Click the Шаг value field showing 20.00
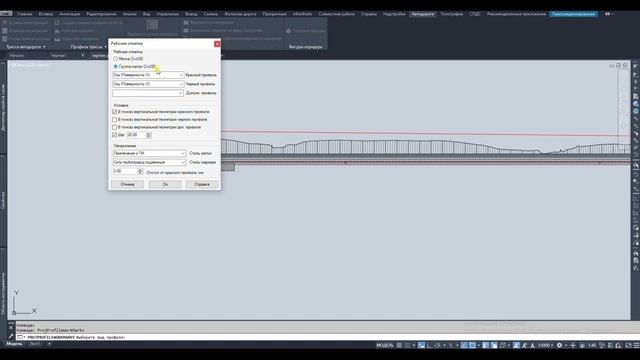Screen dimensions: 640x360 pos(136,135)
